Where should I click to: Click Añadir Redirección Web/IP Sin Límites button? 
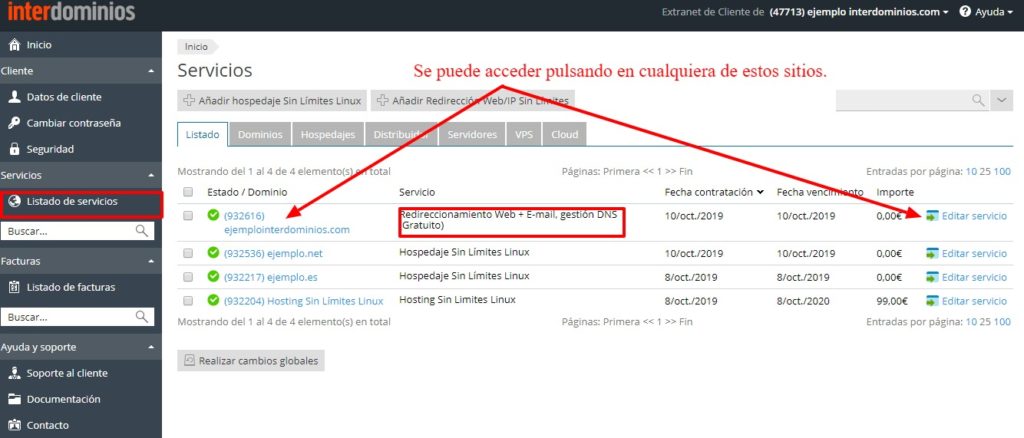473,101
